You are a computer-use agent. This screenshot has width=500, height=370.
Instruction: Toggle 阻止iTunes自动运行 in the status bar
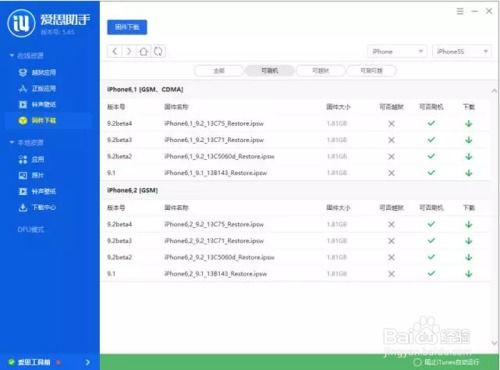(x=446, y=362)
